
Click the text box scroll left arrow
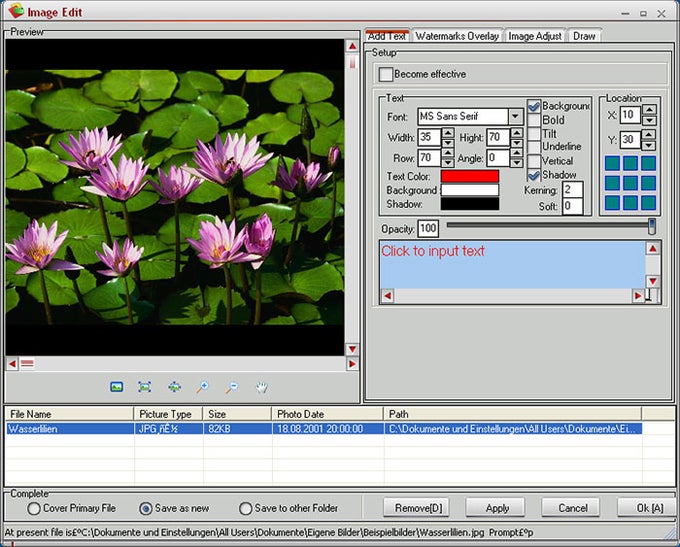point(387,296)
